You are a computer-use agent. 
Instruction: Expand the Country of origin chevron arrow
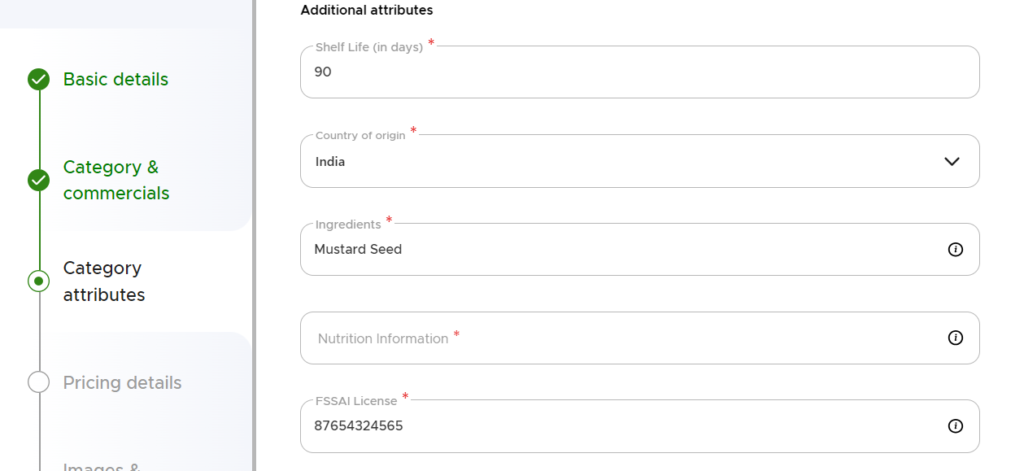[951, 161]
